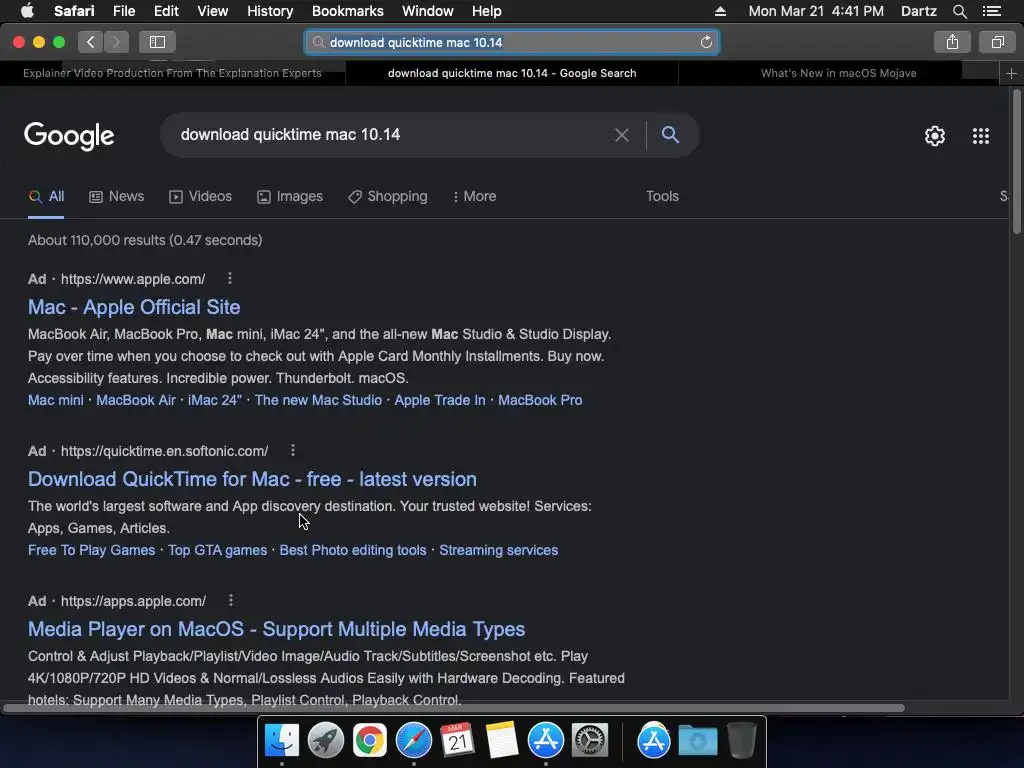Follow The new Mac Studio sitelink

pyautogui.click(x=318, y=400)
